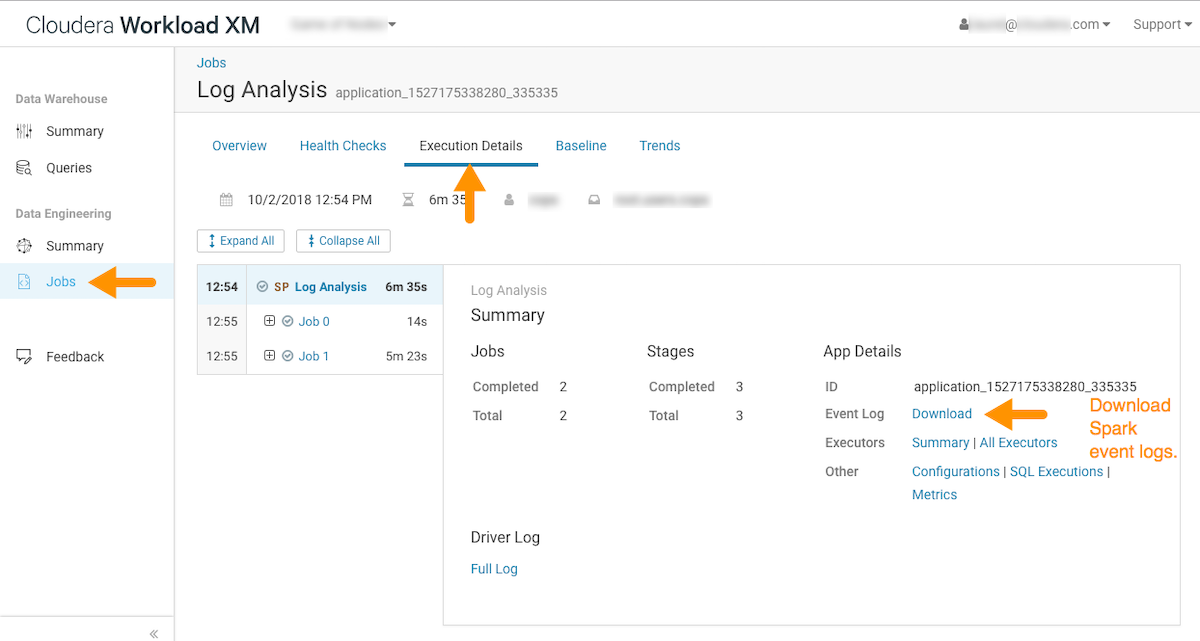1200x641 pixels.
Task: Click the Queries icon in sidebar
Action: (x=25, y=168)
